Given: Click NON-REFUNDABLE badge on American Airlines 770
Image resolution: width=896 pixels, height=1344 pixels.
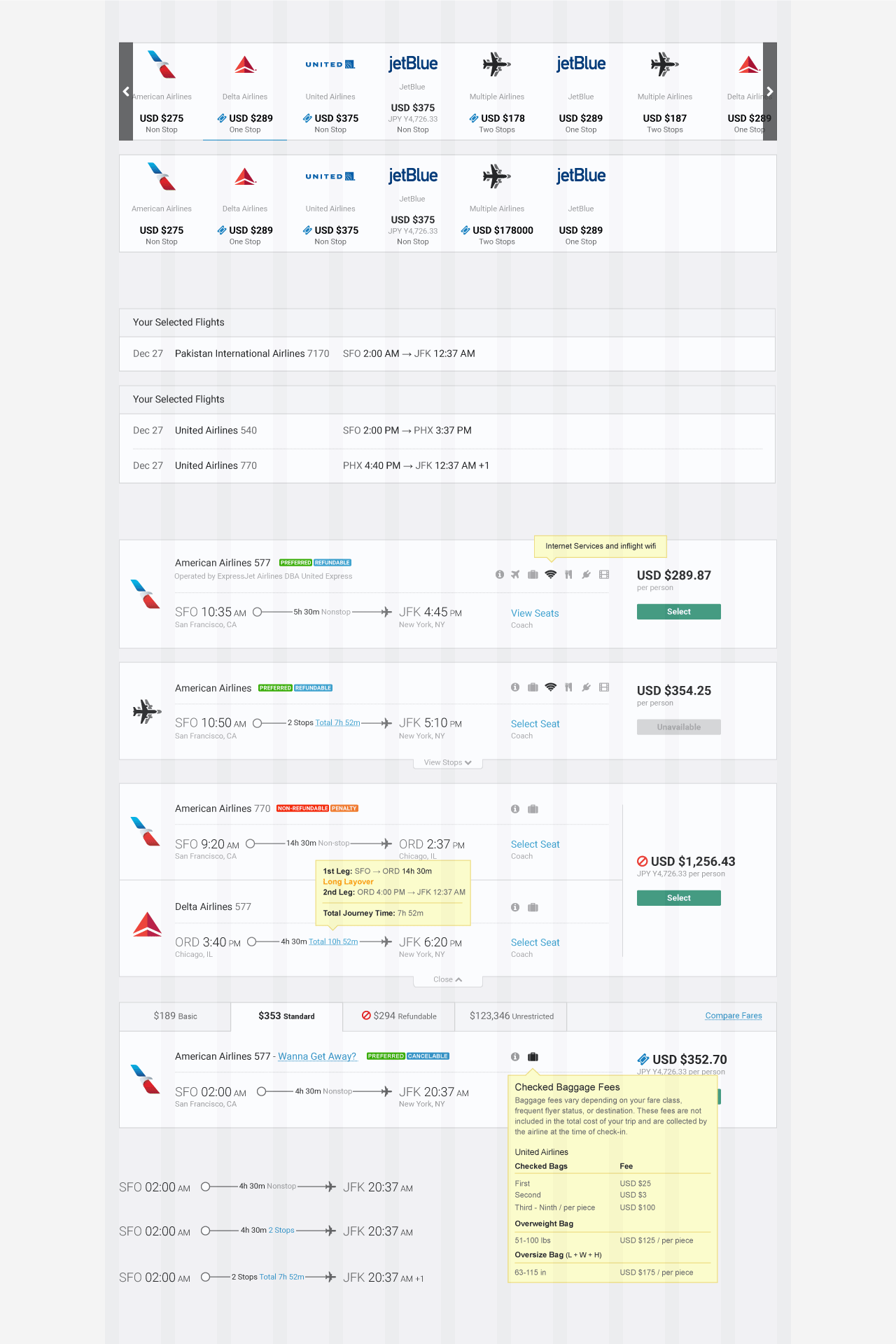Looking at the screenshot, I should coord(302,808).
